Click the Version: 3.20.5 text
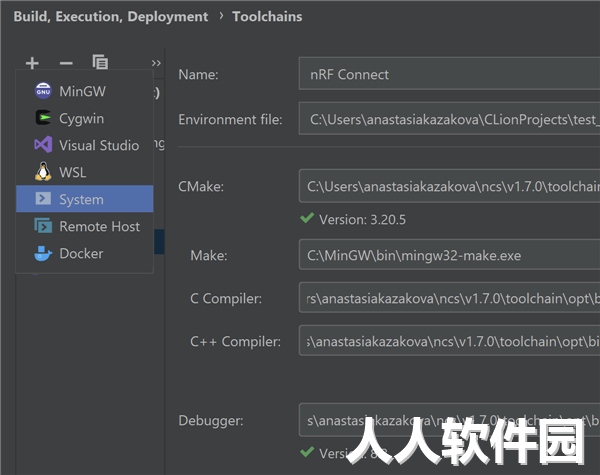 pos(362,219)
